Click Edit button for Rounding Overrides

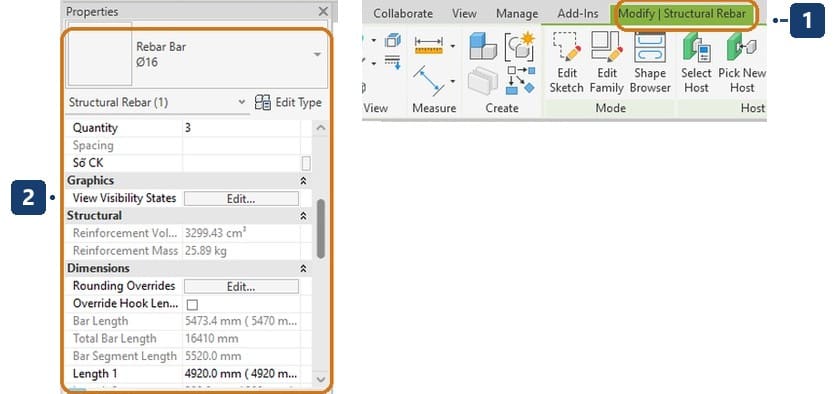[x=241, y=287]
